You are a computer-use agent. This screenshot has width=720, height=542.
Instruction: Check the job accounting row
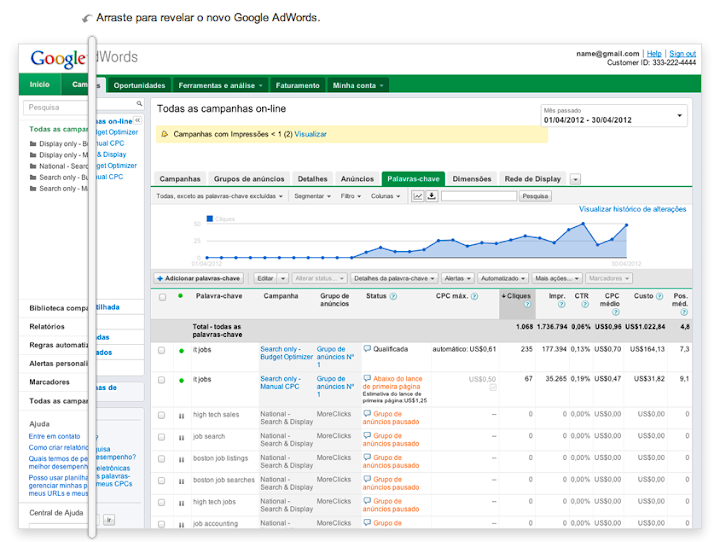(x=162, y=524)
